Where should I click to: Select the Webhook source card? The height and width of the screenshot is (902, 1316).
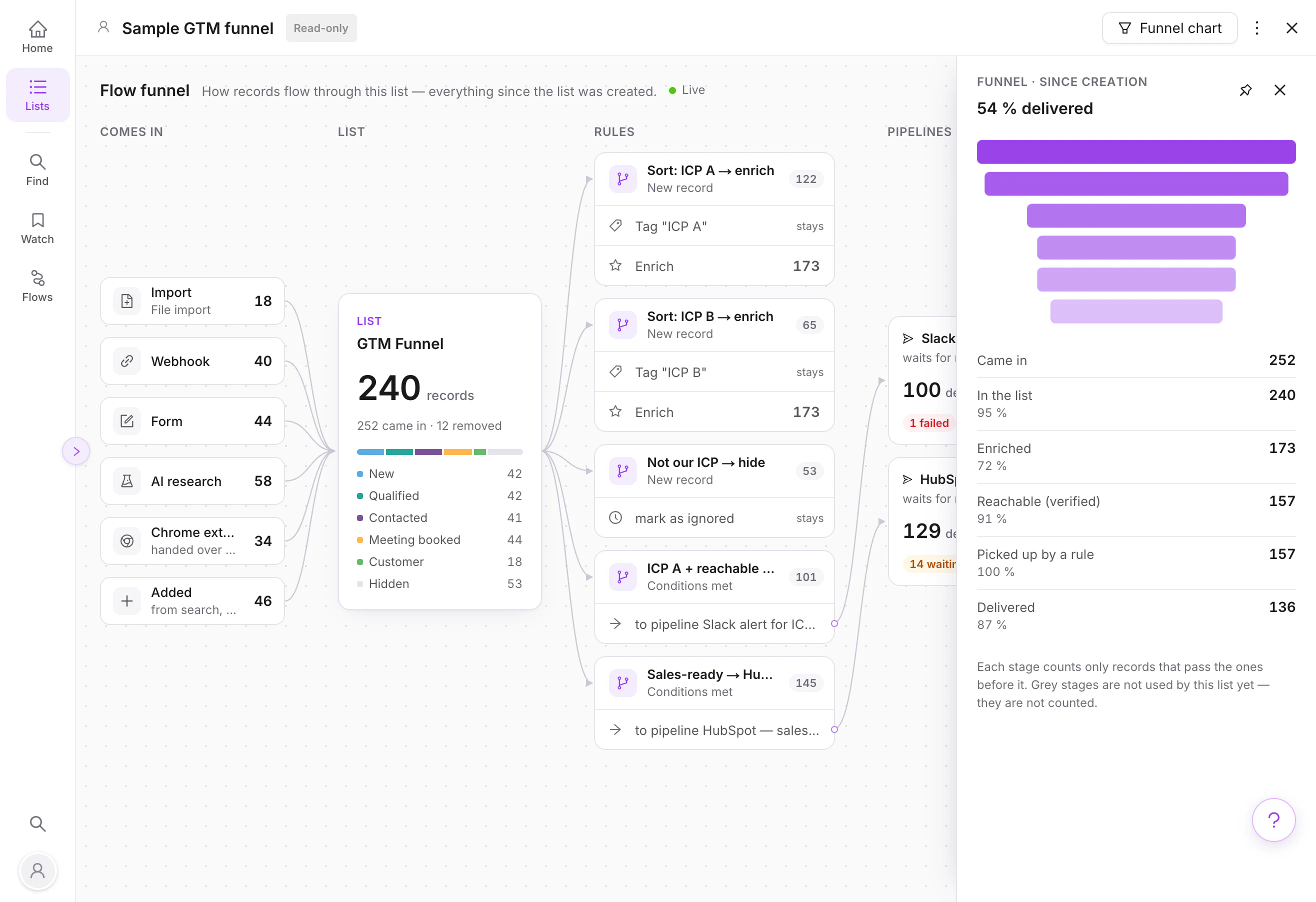tap(192, 361)
